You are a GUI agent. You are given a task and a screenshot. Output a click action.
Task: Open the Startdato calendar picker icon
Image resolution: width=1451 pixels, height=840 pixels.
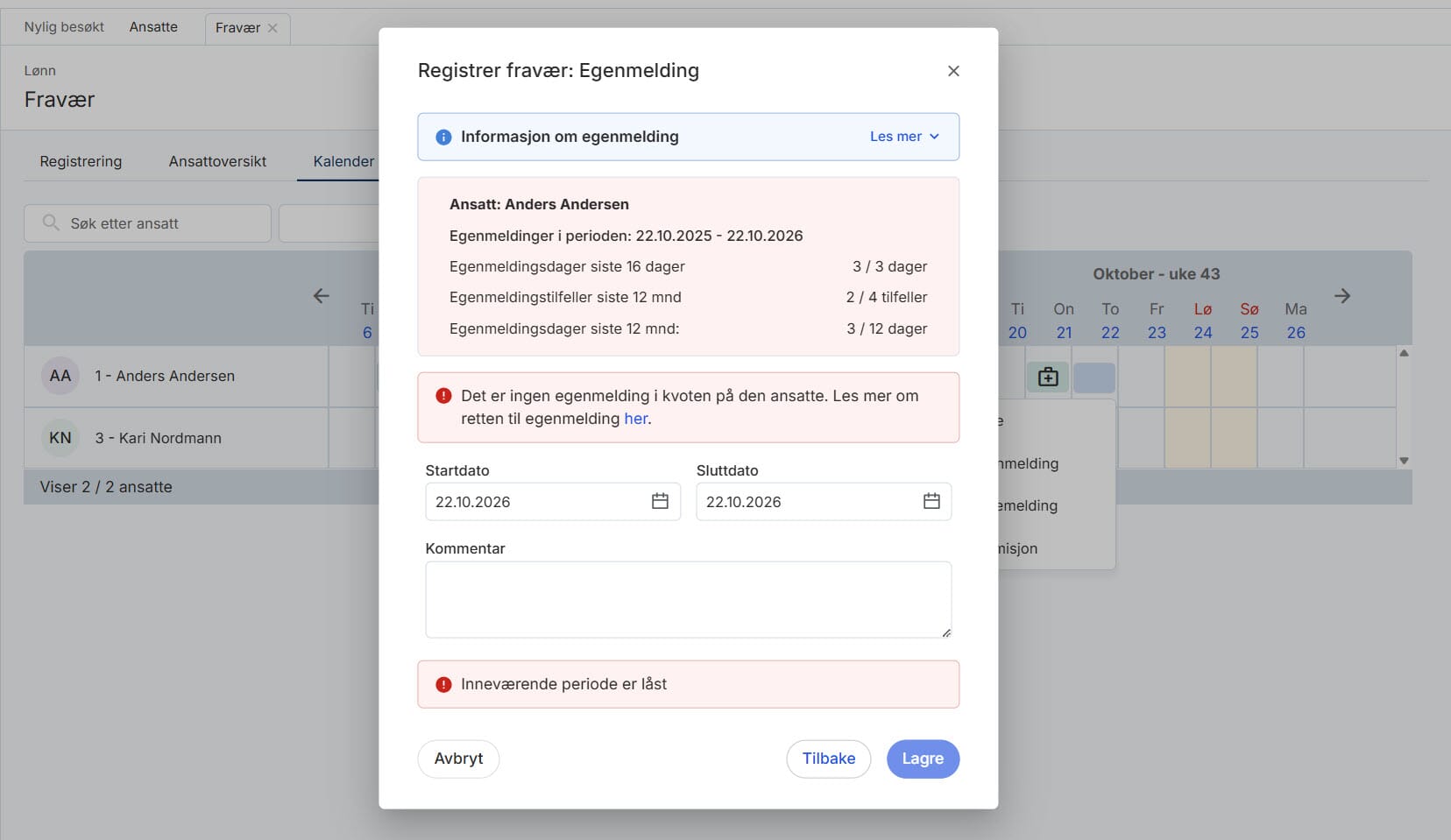(x=660, y=501)
